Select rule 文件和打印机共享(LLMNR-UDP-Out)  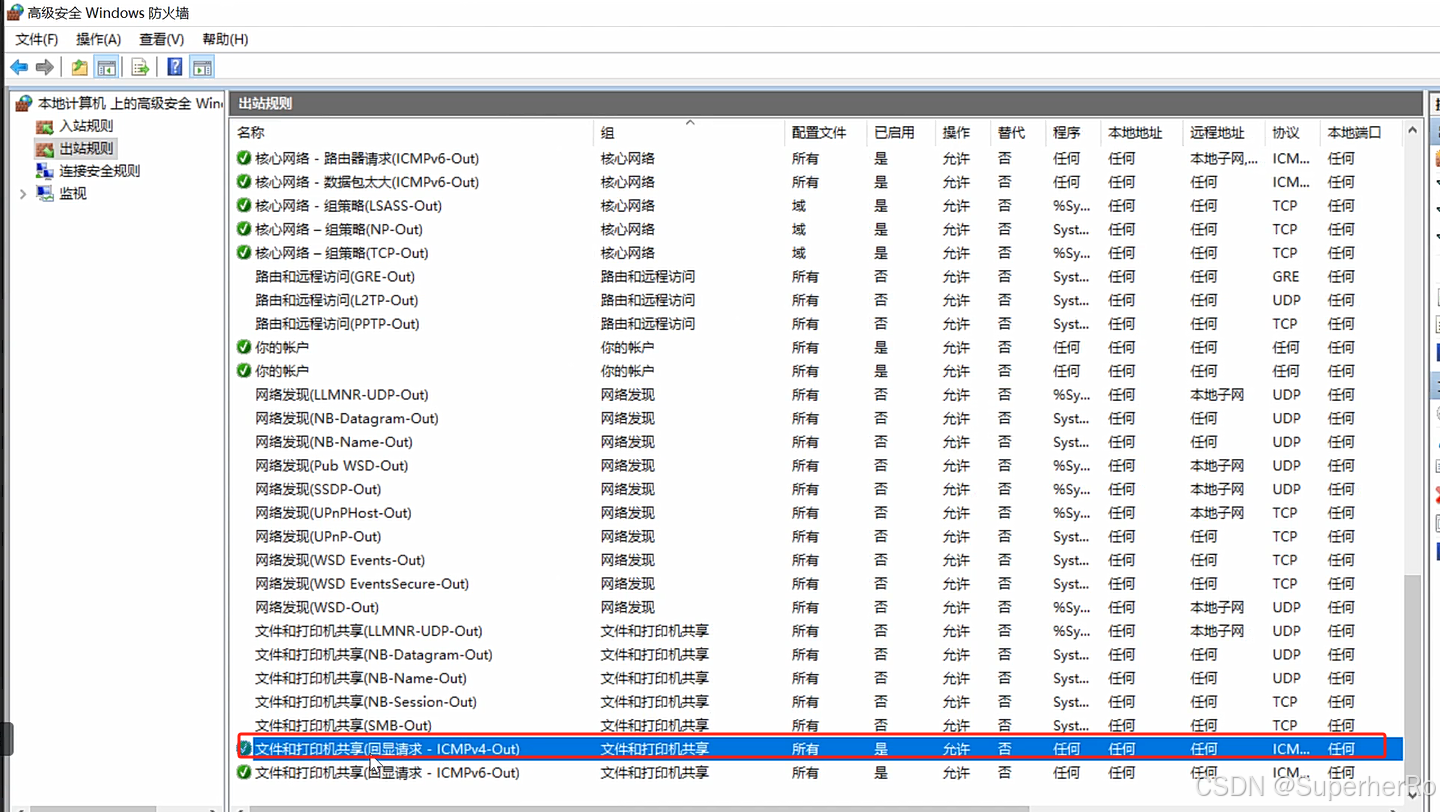[368, 631]
